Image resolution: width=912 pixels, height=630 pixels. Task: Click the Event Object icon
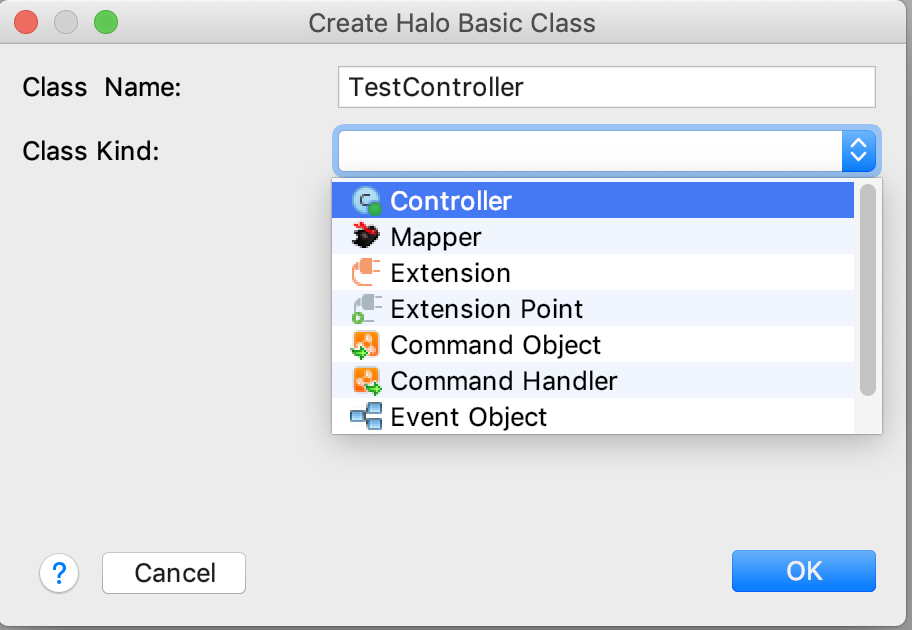[x=366, y=417]
